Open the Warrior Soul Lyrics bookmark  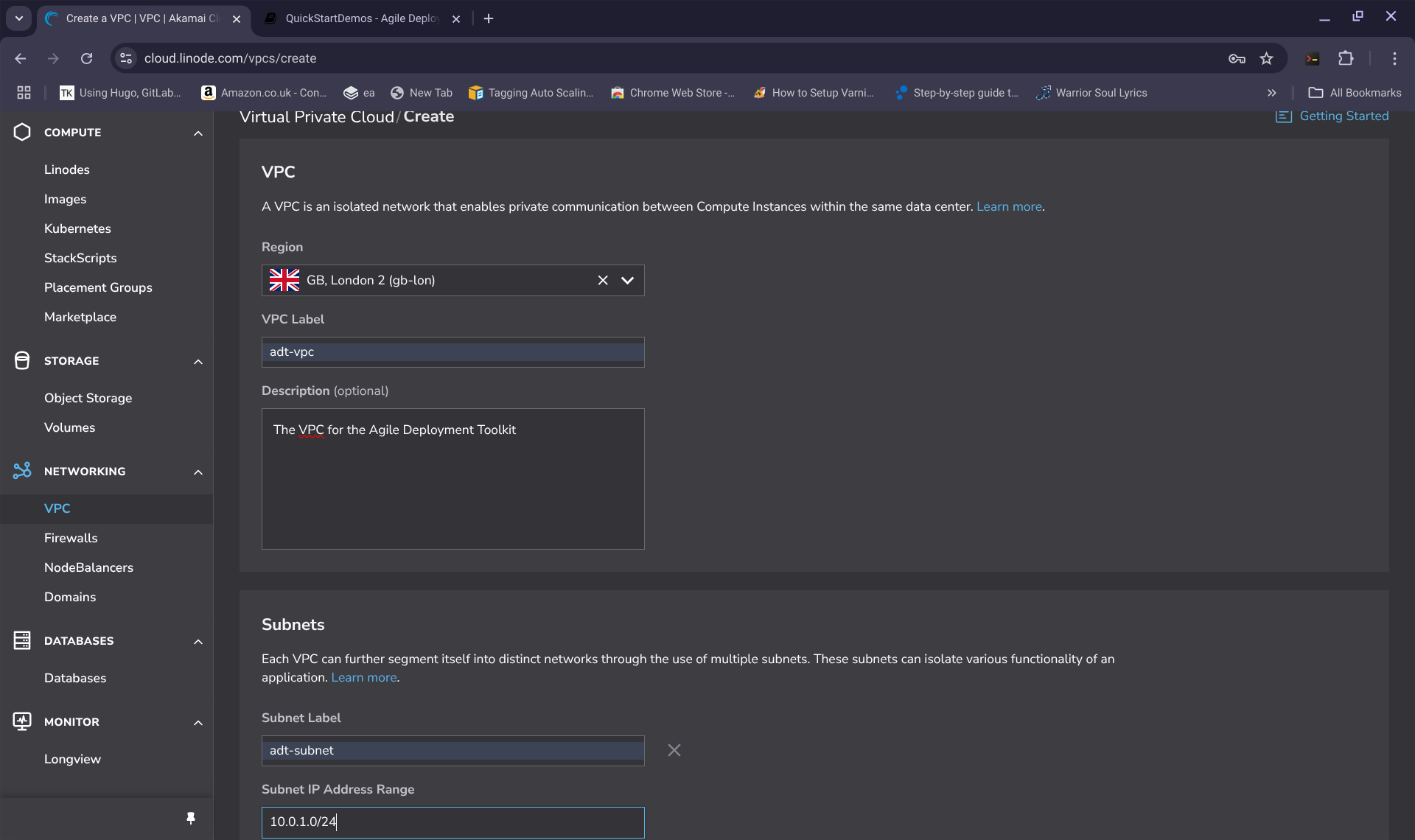(1091, 92)
